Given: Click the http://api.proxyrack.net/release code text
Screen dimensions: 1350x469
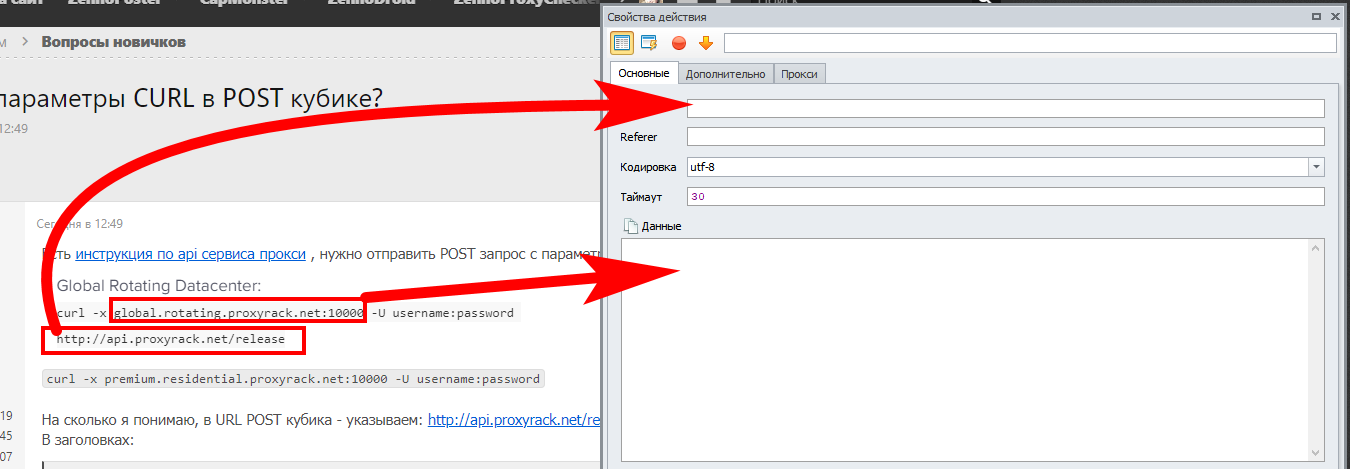Looking at the screenshot, I should 171,340.
